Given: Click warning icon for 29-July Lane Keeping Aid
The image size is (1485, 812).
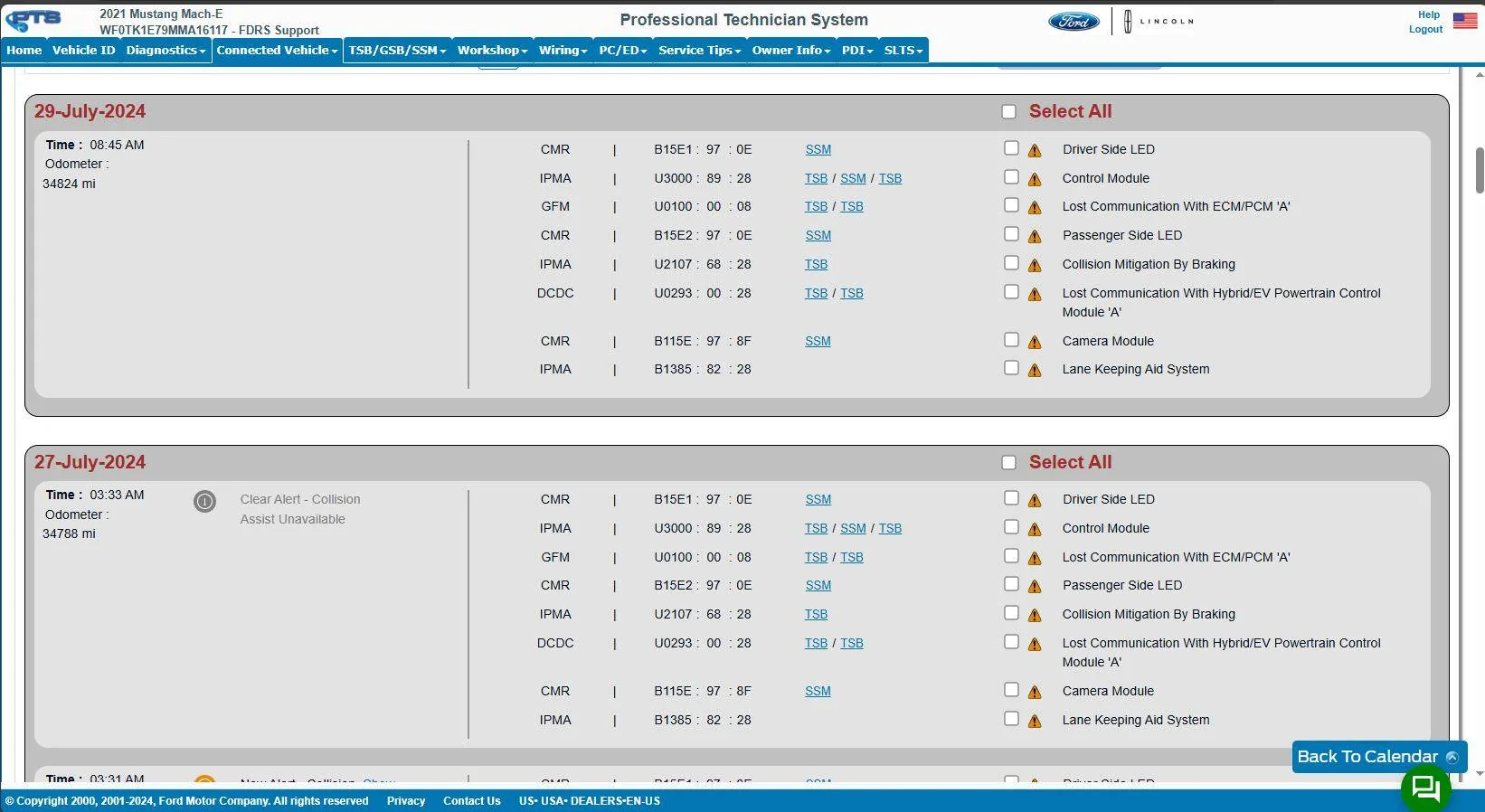Looking at the screenshot, I should tap(1035, 370).
